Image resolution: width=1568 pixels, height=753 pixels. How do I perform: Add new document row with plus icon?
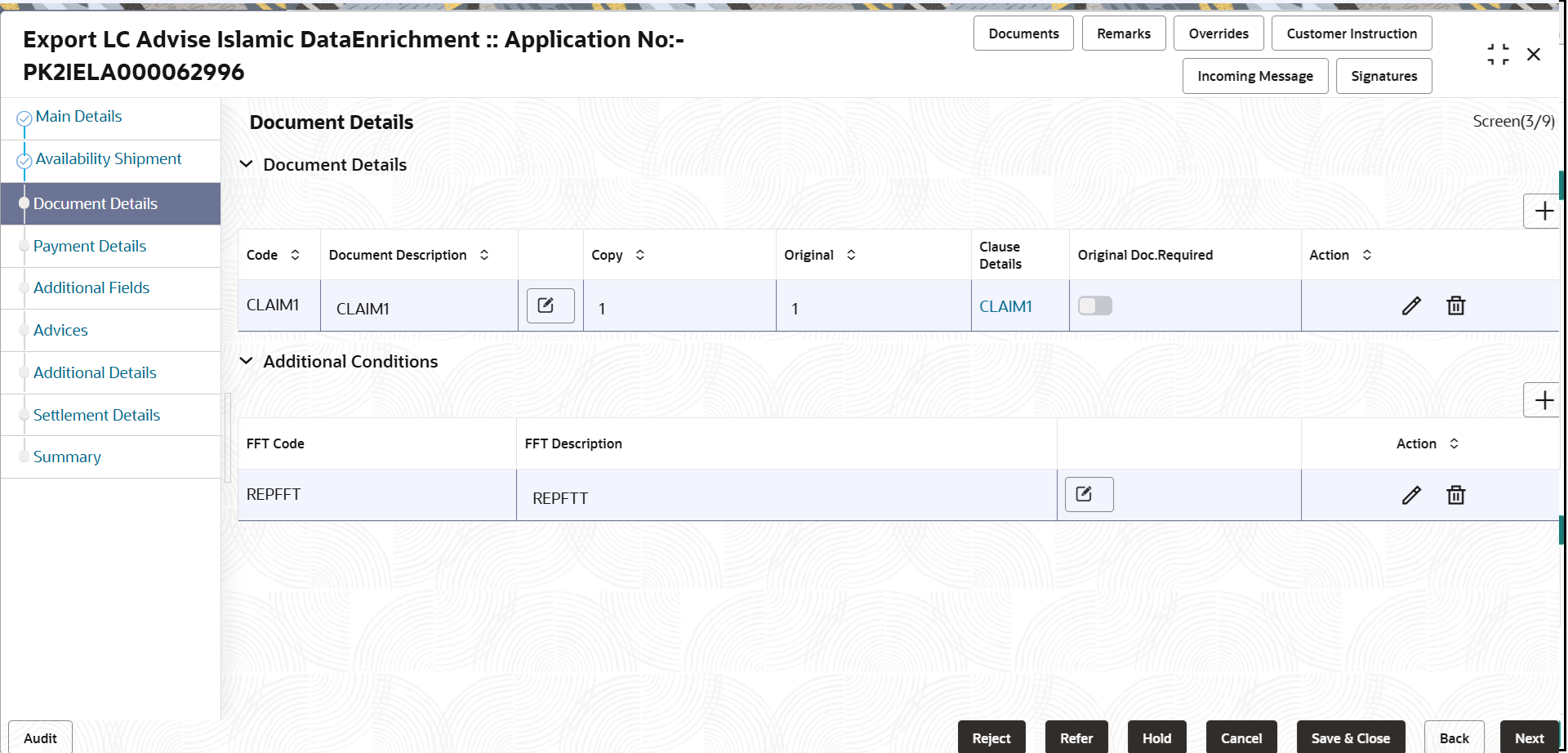point(1543,212)
